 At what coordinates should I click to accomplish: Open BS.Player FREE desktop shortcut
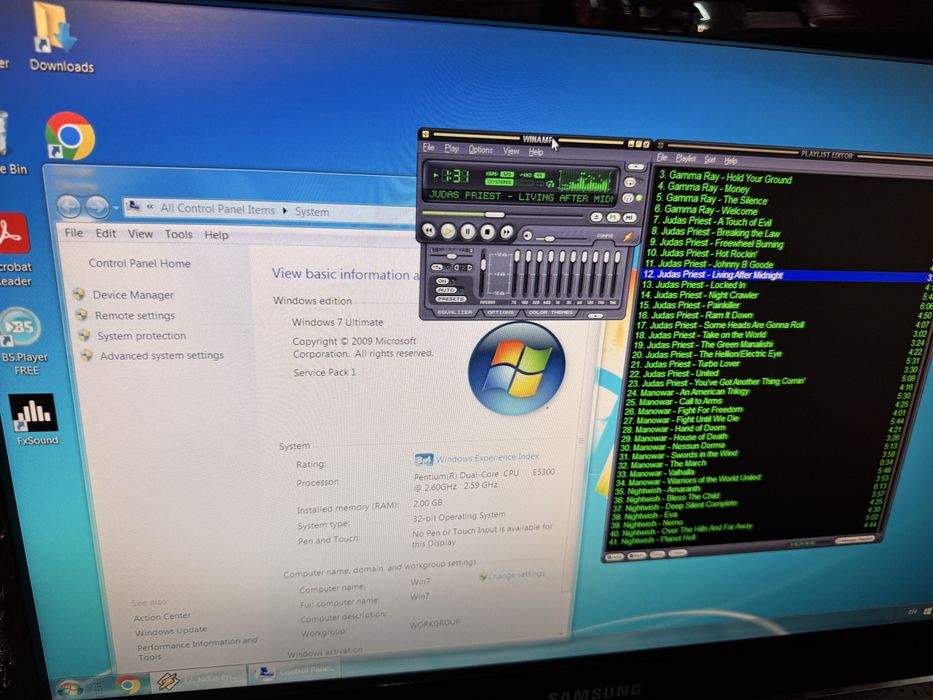point(24,341)
